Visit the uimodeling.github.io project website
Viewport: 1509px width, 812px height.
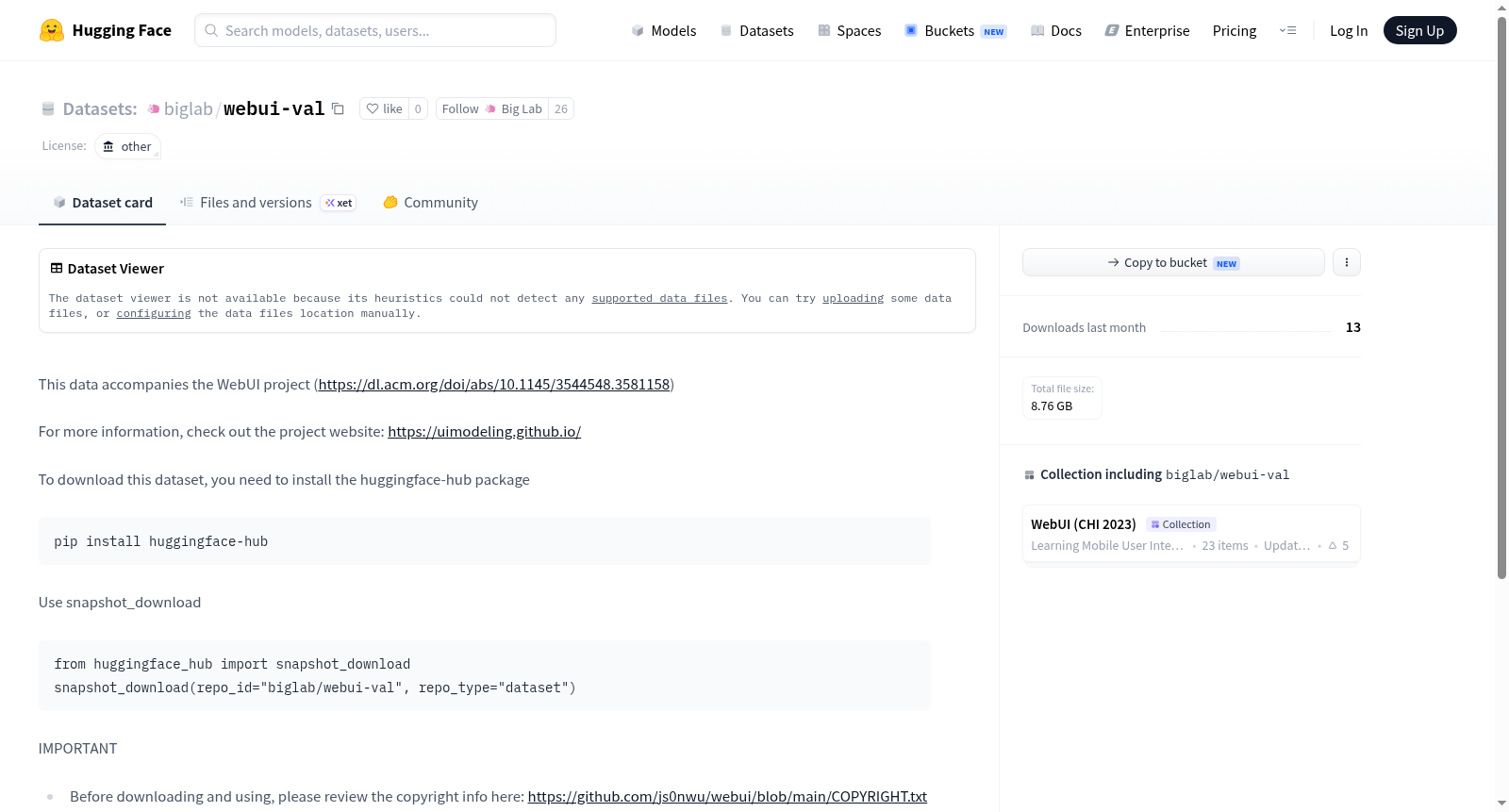point(484,431)
